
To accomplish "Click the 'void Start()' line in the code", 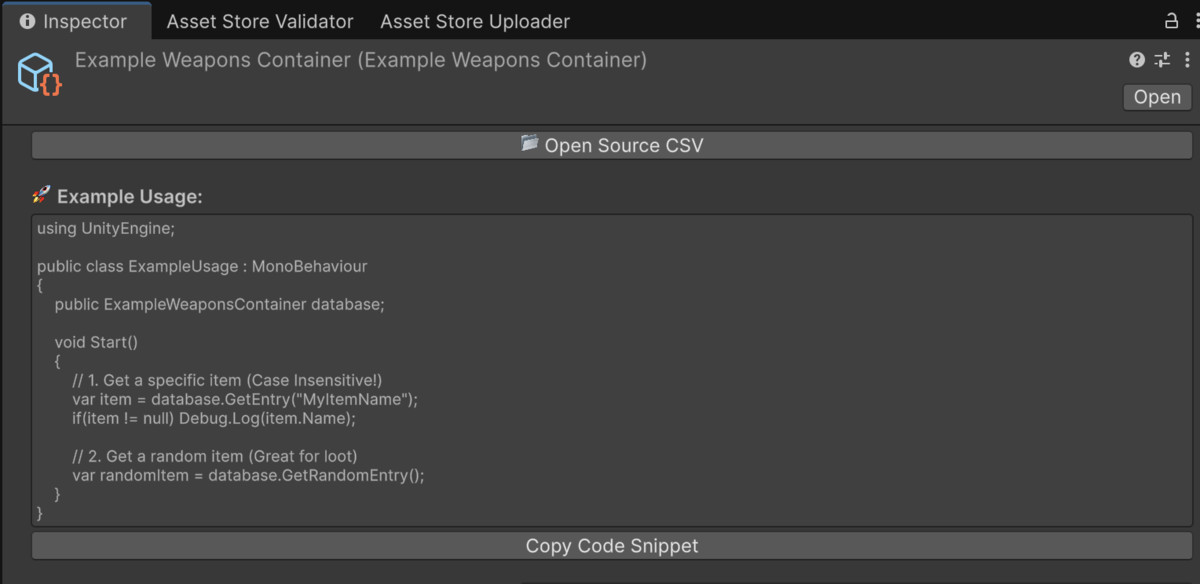I will click(96, 342).
